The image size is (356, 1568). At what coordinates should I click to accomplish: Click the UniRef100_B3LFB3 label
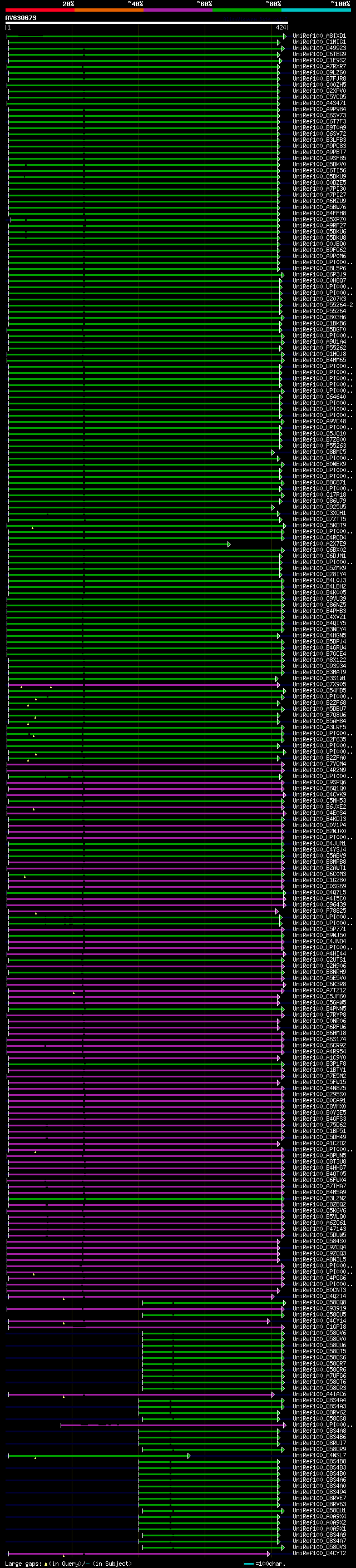319,140
